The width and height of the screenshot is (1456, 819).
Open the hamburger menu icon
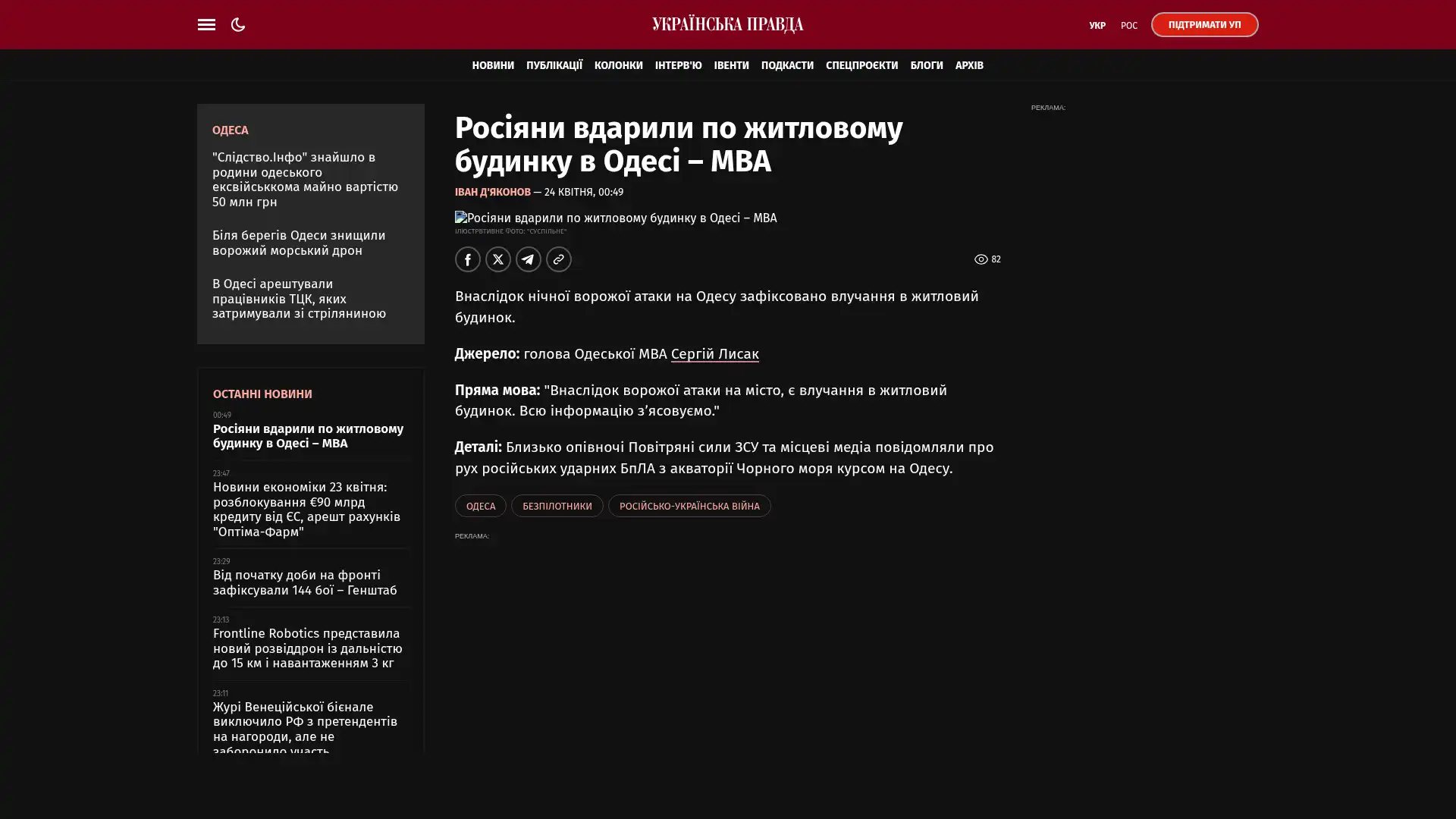[206, 25]
